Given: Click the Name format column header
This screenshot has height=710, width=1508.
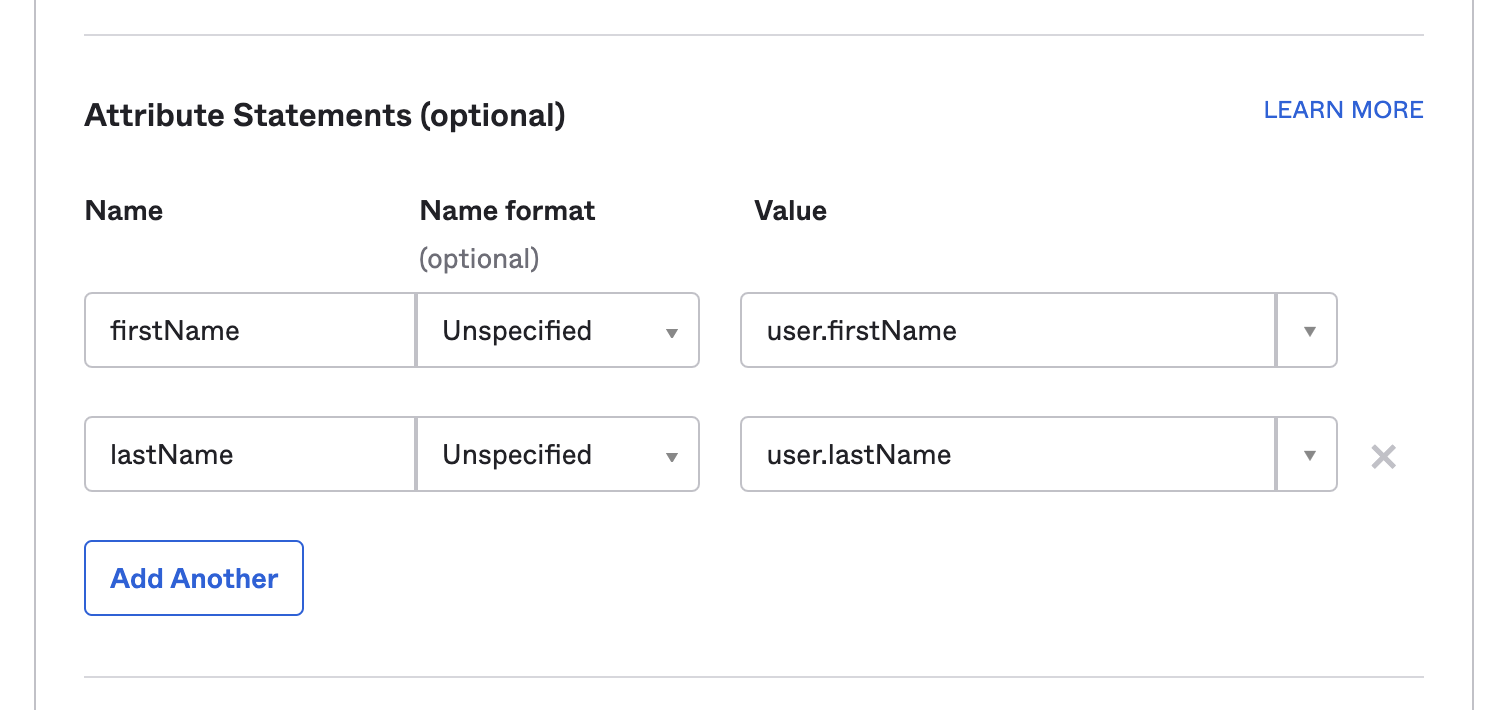Looking at the screenshot, I should (507, 211).
